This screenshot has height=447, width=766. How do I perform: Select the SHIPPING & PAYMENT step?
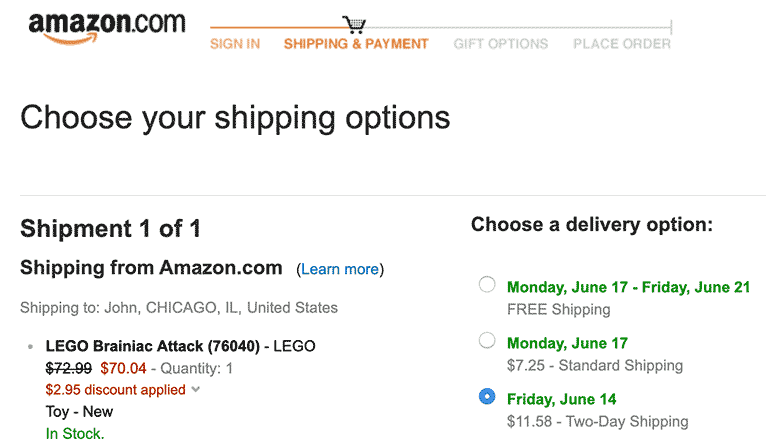[x=356, y=44]
